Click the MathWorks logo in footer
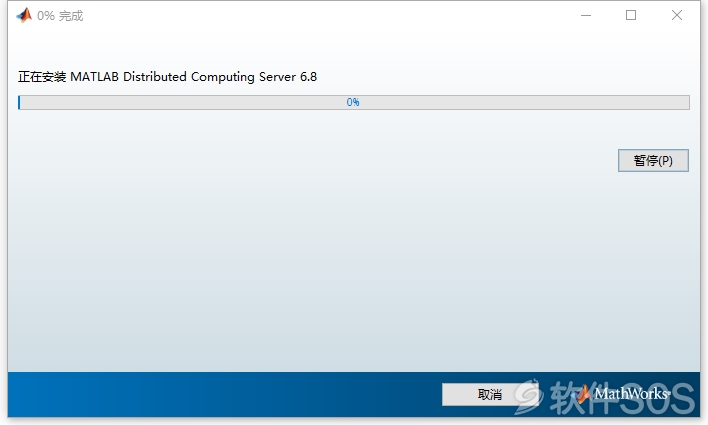708x425 pixels. tap(623, 394)
